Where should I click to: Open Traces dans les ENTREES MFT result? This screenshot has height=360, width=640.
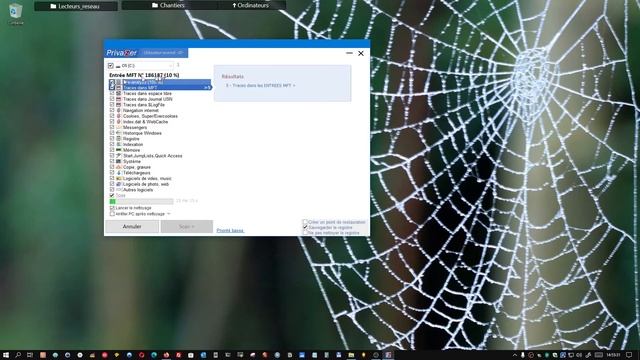coord(260,86)
